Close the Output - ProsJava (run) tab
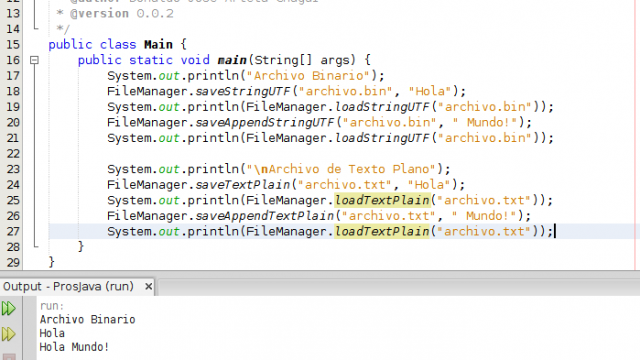Image resolution: width=640 pixels, height=360 pixels. (x=149, y=287)
